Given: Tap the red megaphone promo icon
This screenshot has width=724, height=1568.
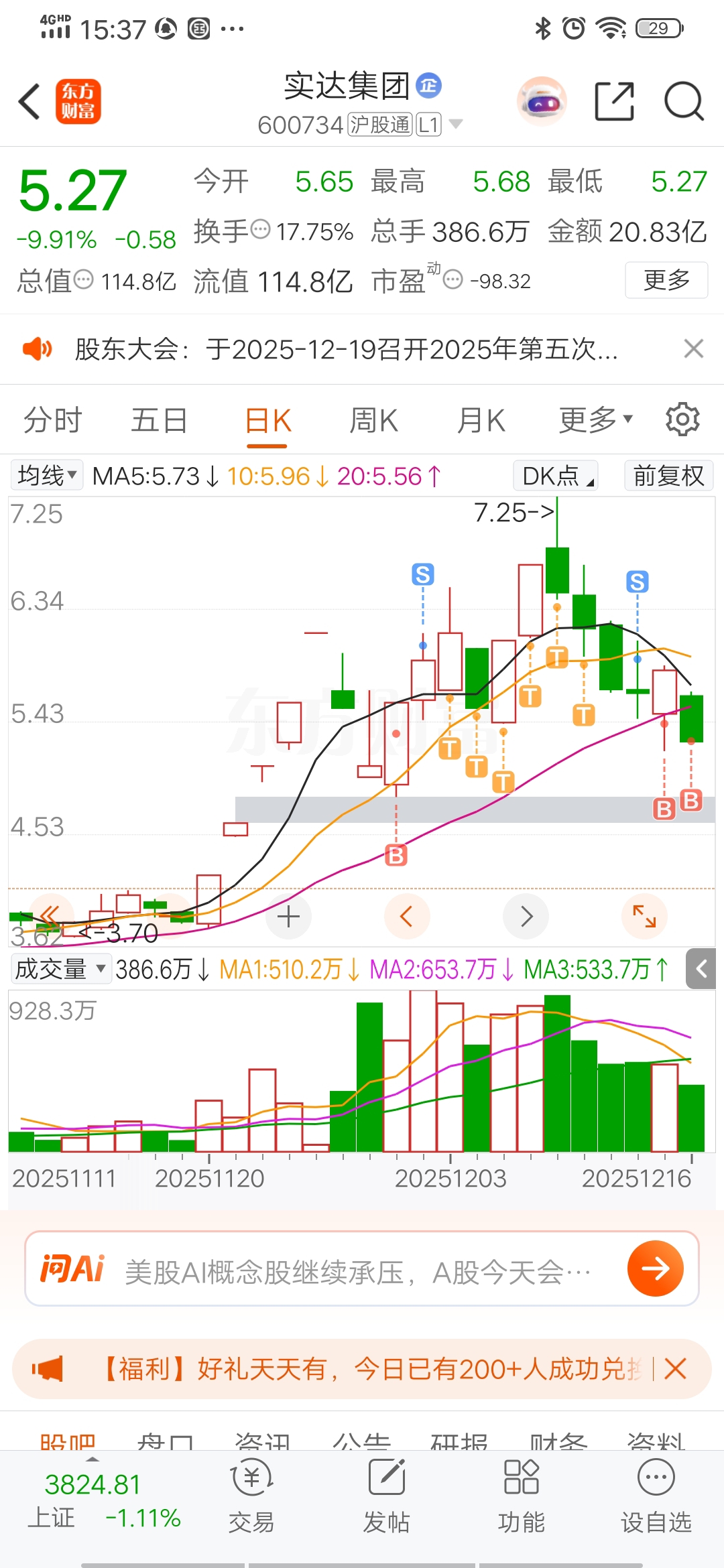Looking at the screenshot, I should [48, 1369].
